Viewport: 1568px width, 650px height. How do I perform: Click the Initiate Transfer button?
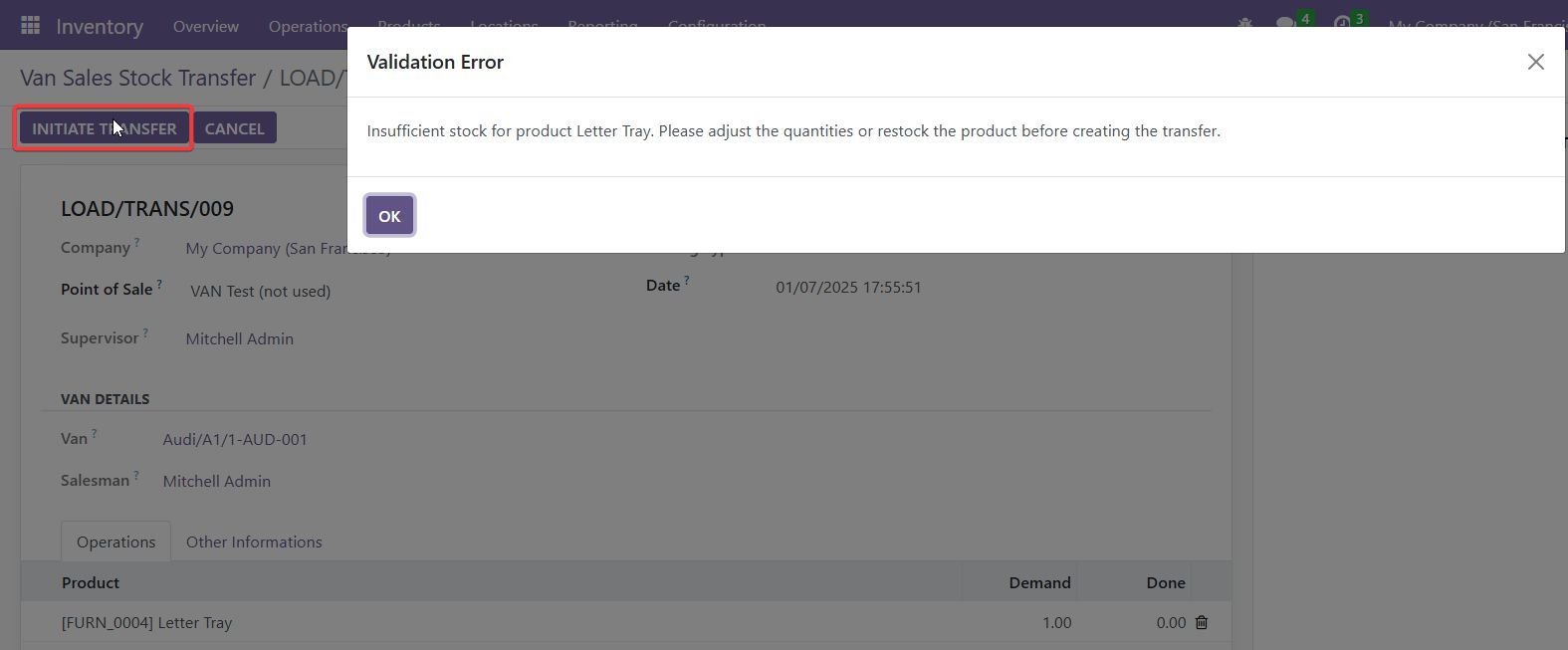(x=104, y=128)
